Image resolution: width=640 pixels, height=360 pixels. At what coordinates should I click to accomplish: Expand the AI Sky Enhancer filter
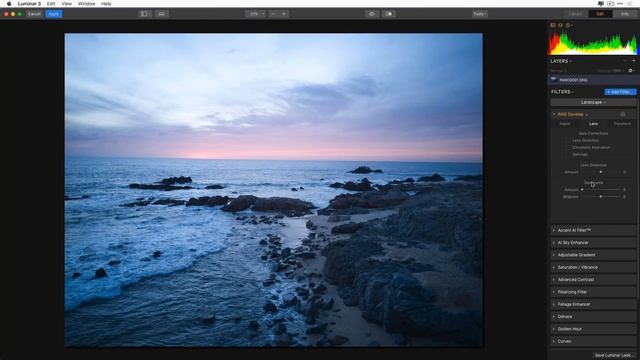pyautogui.click(x=593, y=242)
